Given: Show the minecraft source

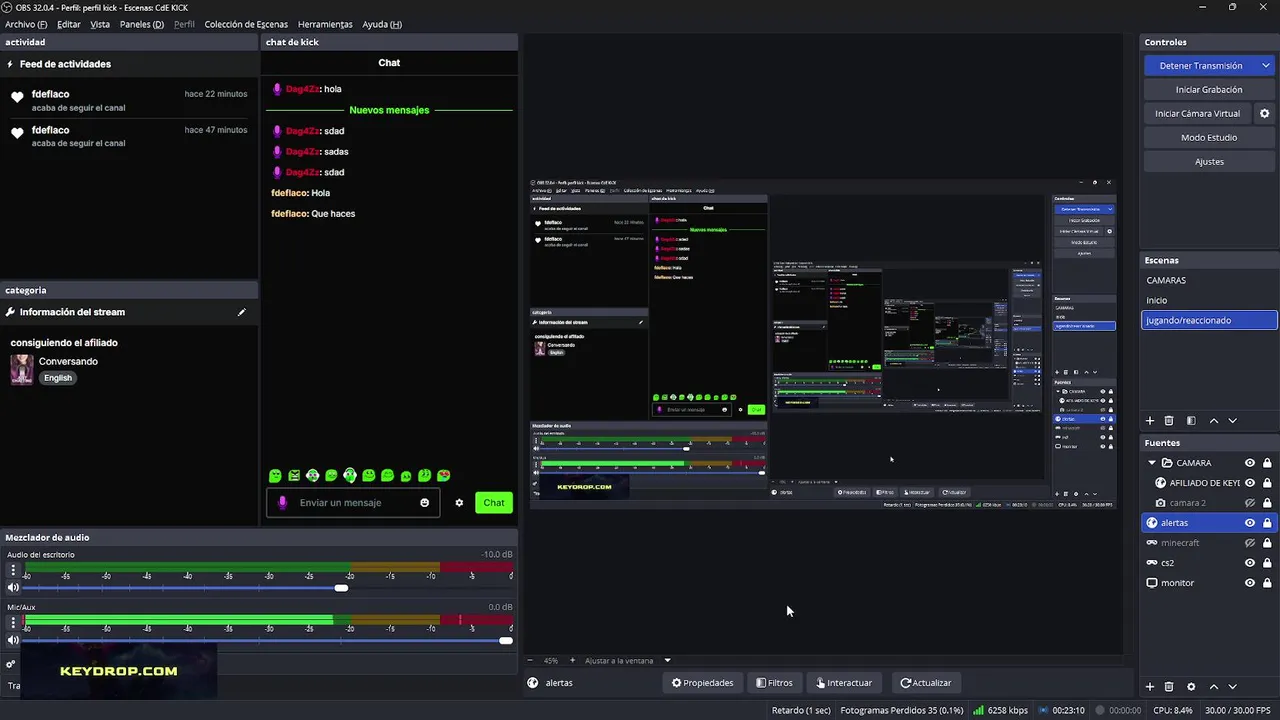Looking at the screenshot, I should 1249,543.
